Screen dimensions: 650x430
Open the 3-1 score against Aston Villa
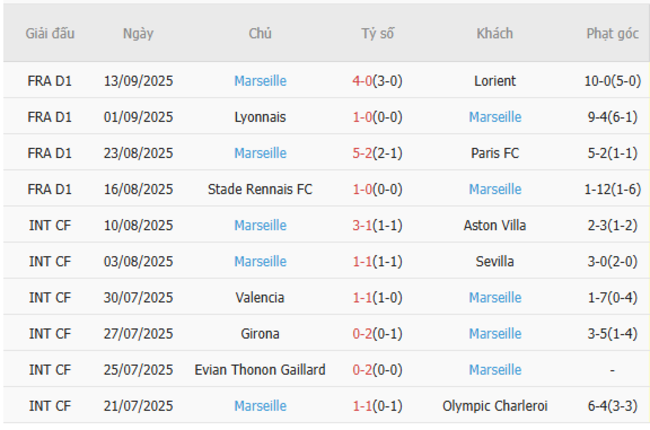click(x=363, y=225)
